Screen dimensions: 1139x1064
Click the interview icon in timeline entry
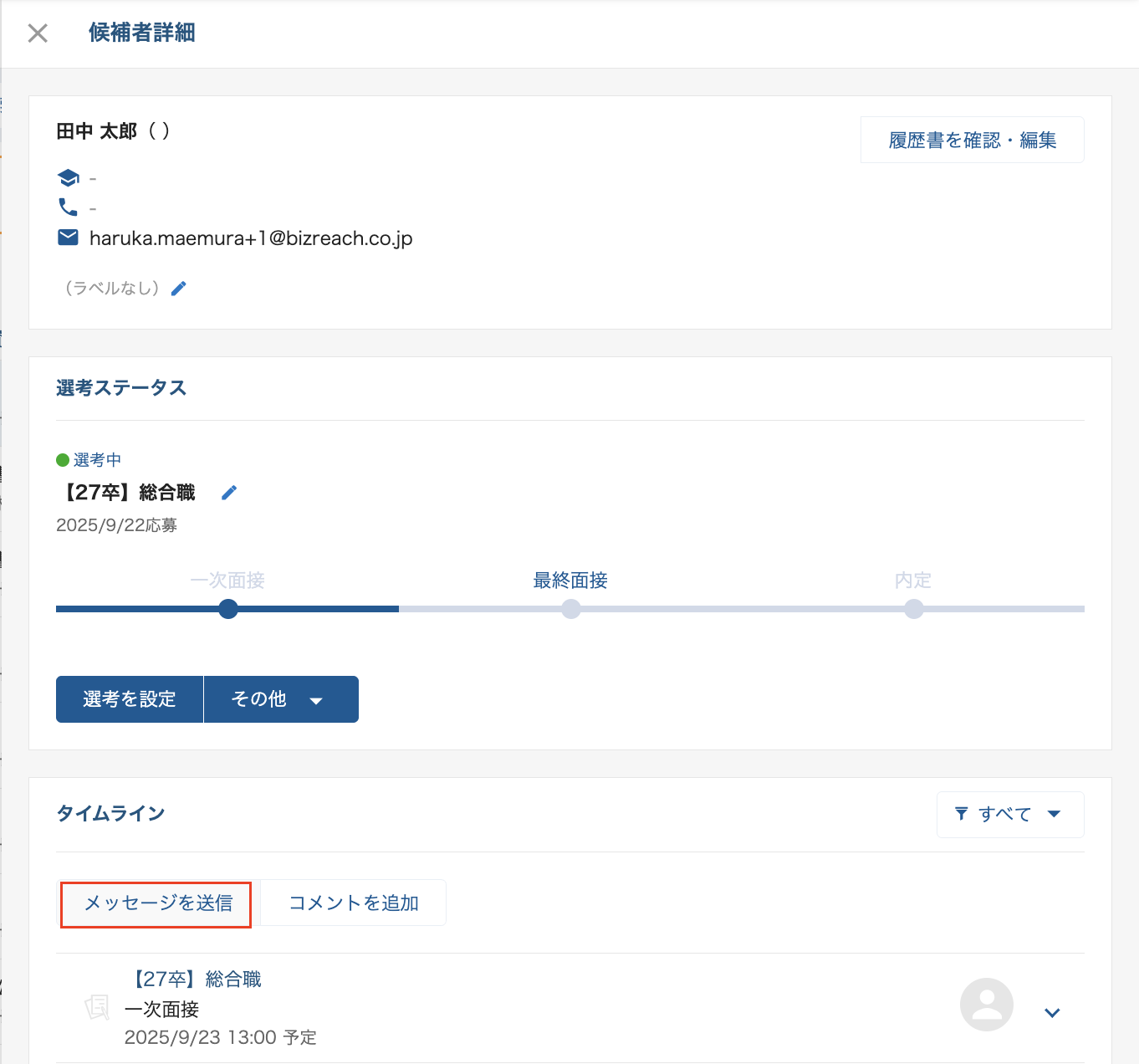pyautogui.click(x=97, y=1007)
